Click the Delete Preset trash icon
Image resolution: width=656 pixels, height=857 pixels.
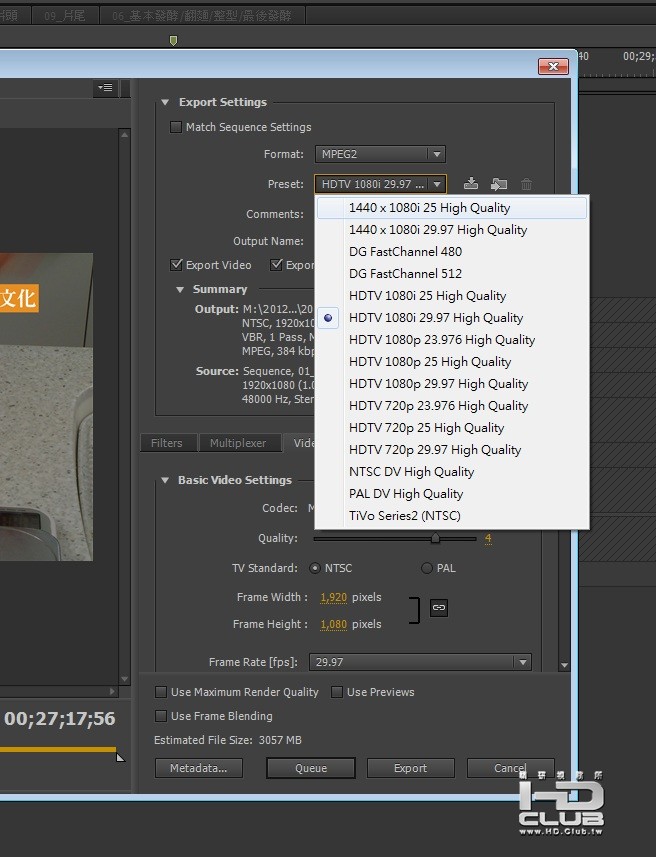point(526,184)
